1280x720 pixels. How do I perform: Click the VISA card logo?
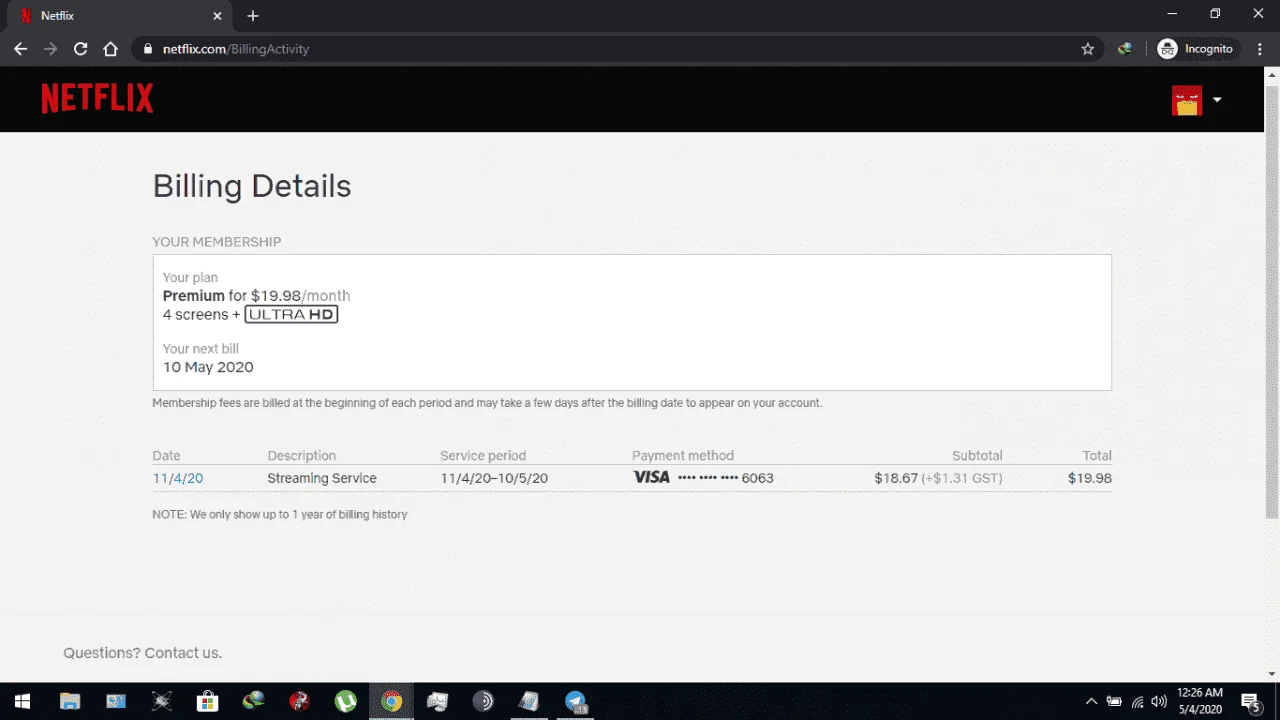[x=651, y=477]
